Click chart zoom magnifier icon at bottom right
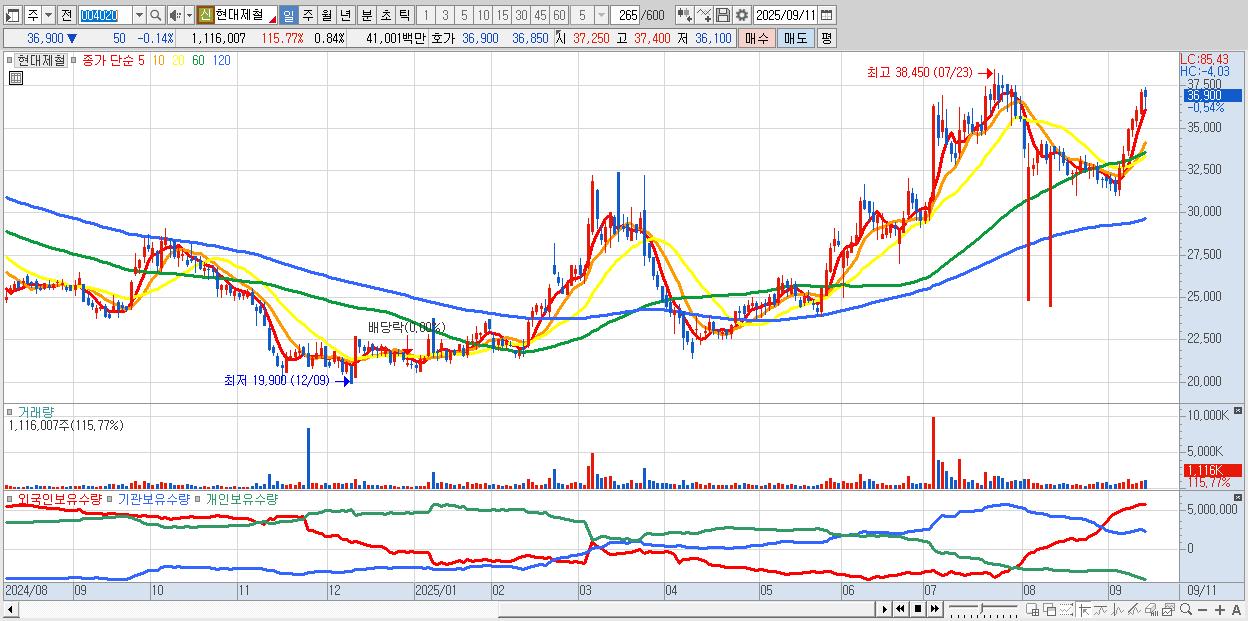1248x621 pixels. point(1186,609)
